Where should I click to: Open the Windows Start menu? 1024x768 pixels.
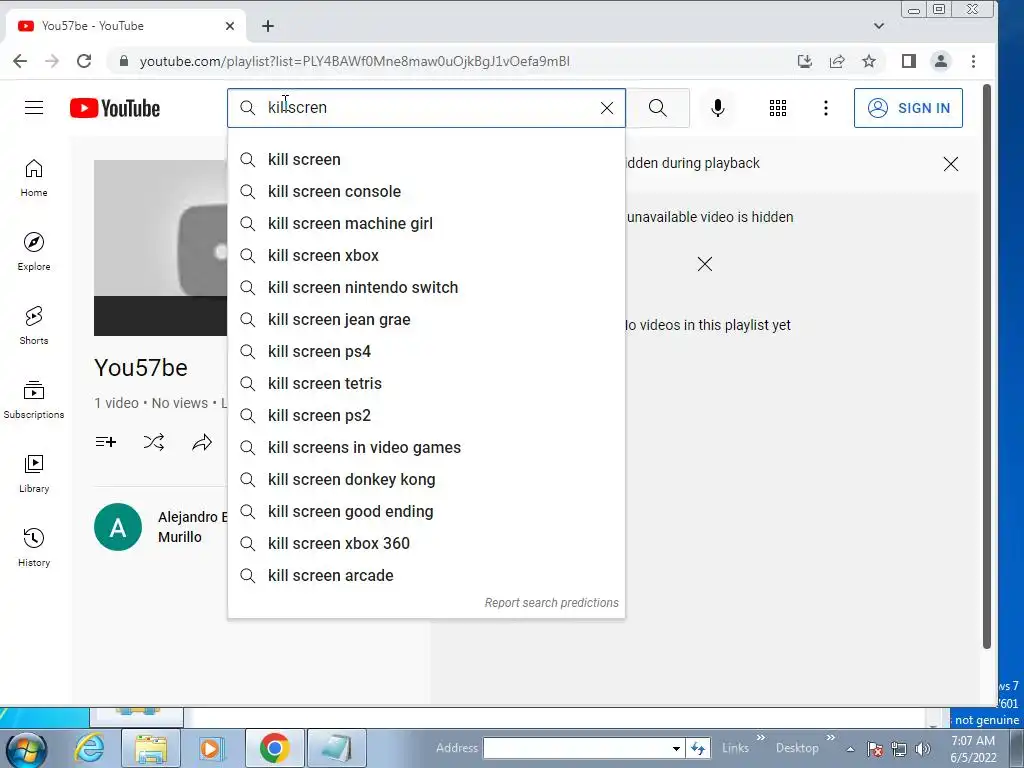pos(24,748)
